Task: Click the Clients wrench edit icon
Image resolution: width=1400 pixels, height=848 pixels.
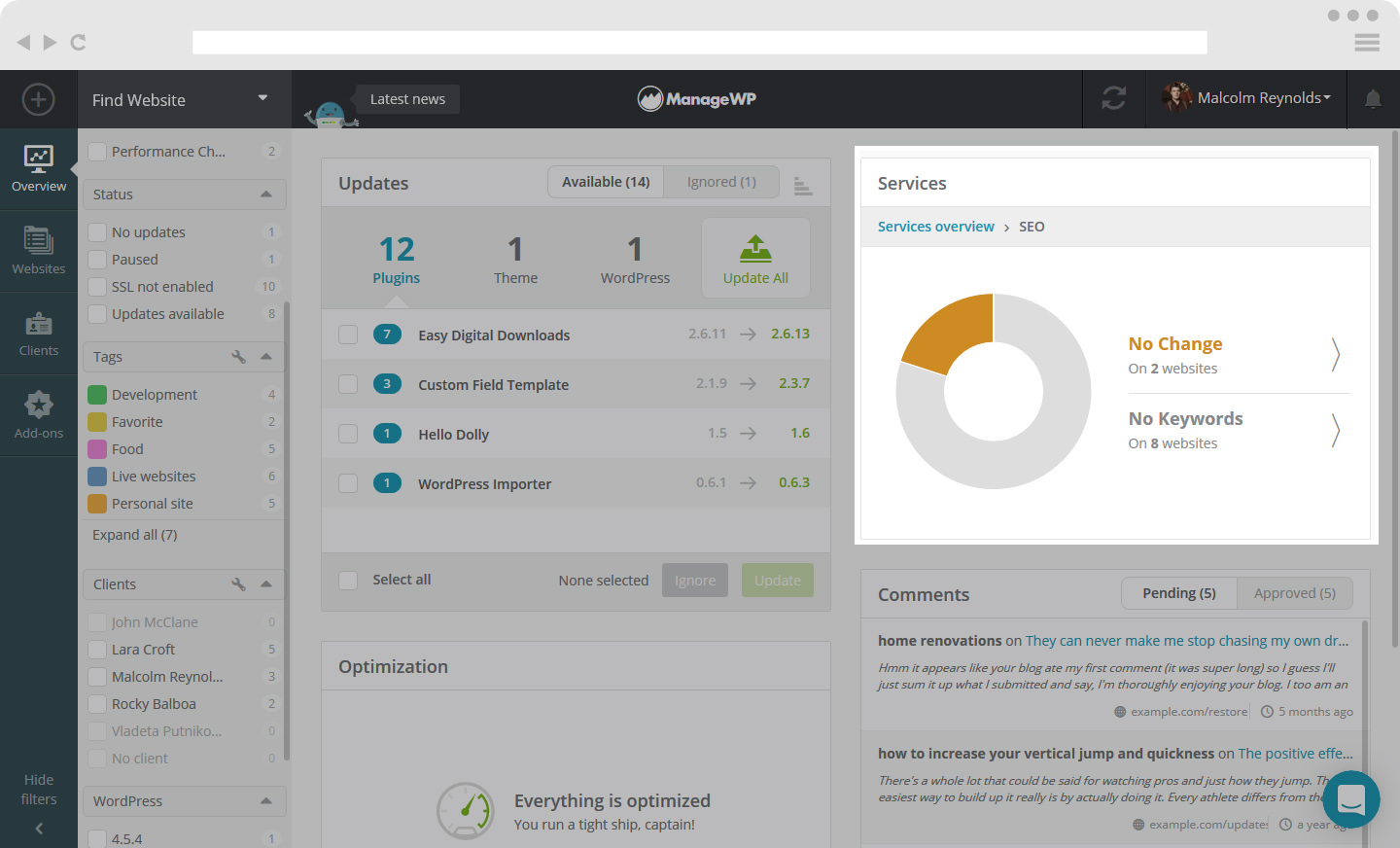Action: pos(238,584)
